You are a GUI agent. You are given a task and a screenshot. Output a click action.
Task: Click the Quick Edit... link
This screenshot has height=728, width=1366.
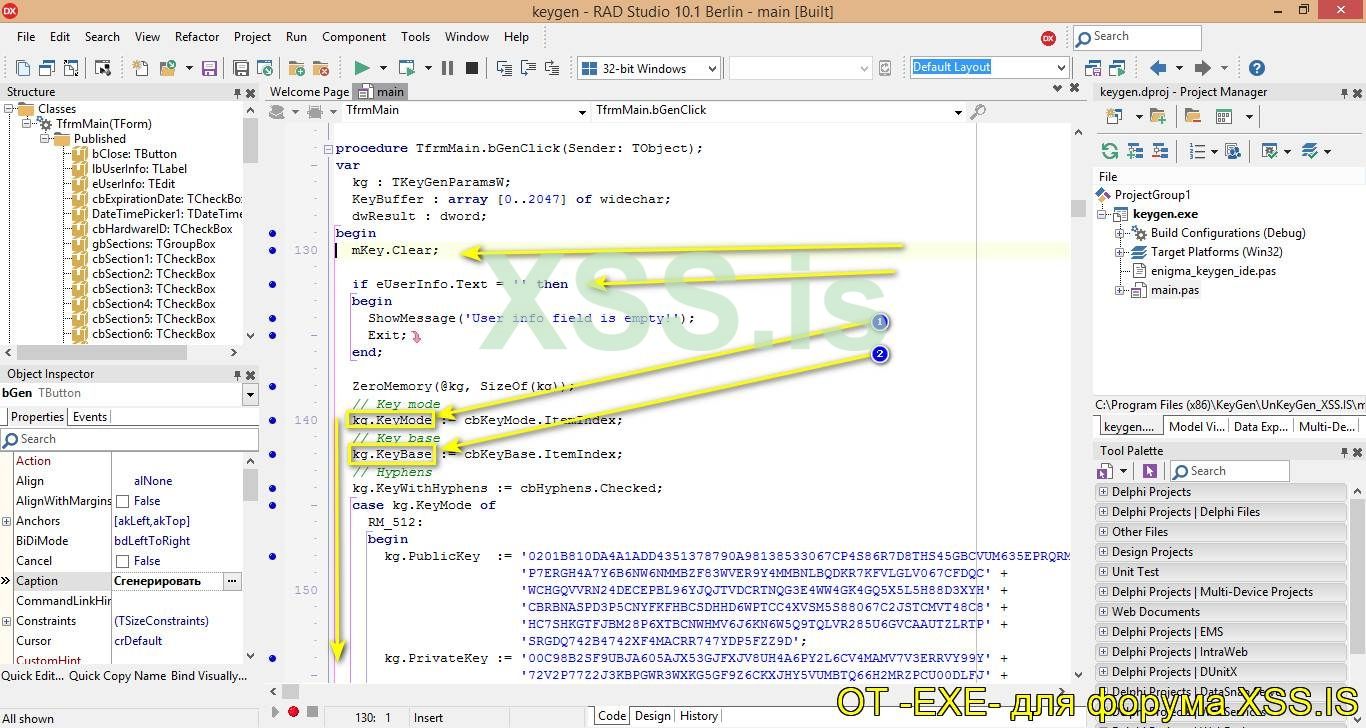point(32,676)
